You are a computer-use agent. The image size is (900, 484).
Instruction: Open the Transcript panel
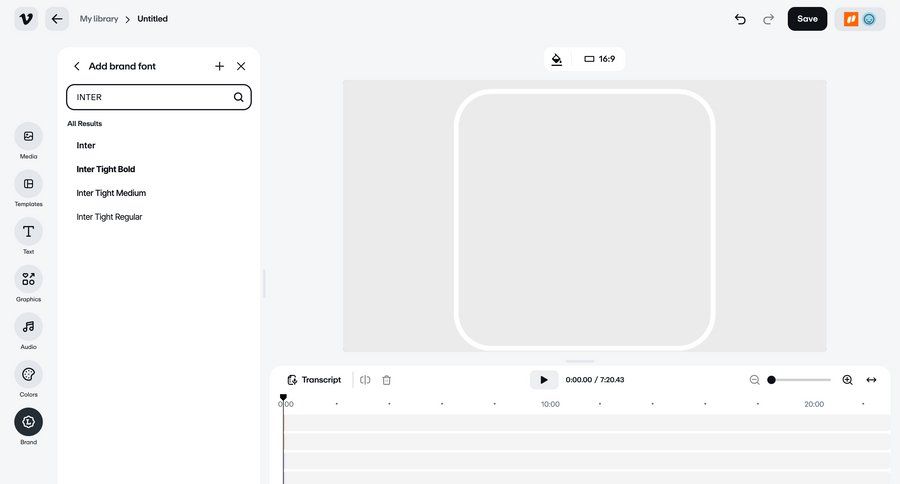pyautogui.click(x=314, y=380)
